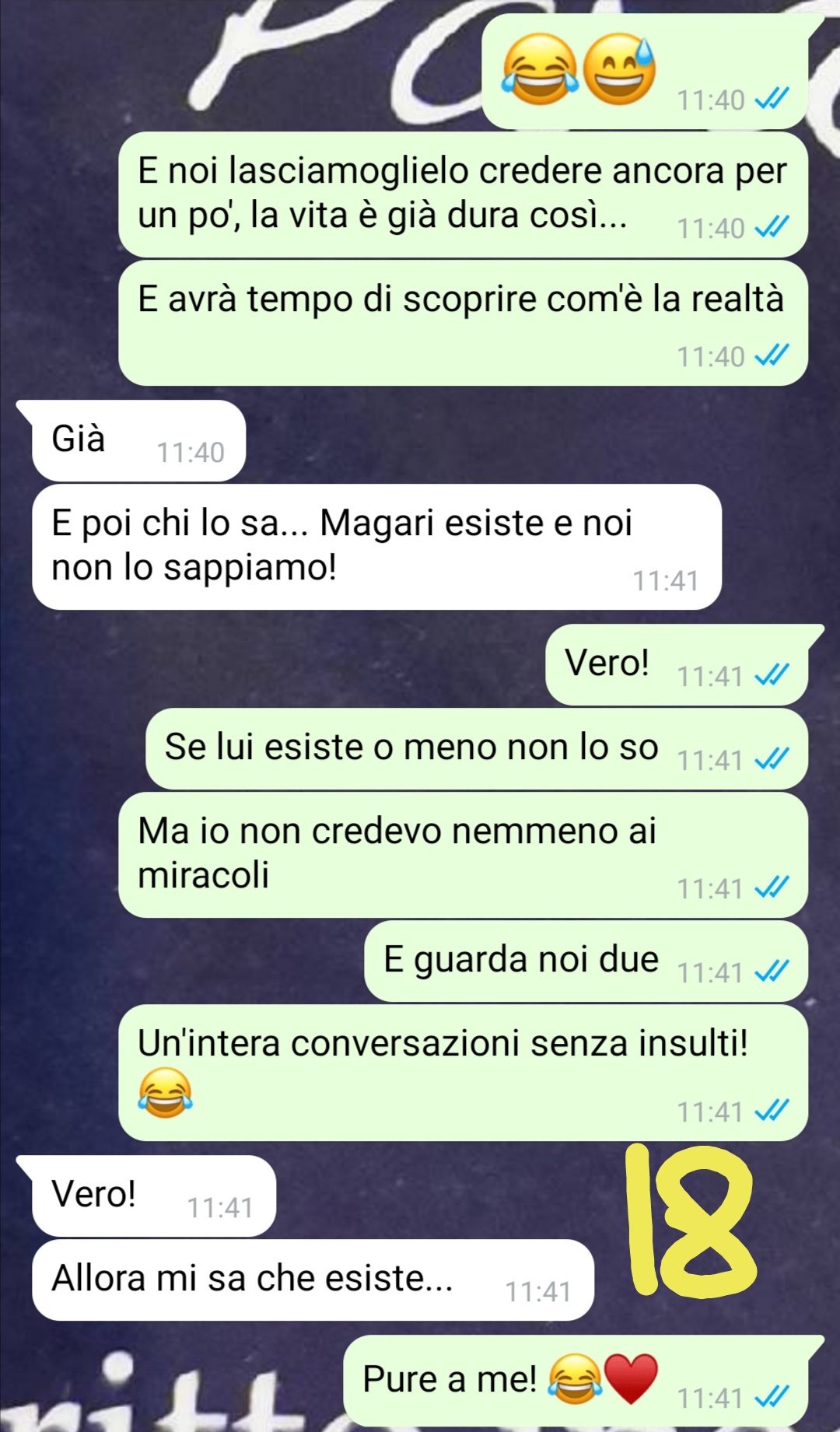Tap the 11:40 timestamp on 'Già' message

click(x=191, y=453)
